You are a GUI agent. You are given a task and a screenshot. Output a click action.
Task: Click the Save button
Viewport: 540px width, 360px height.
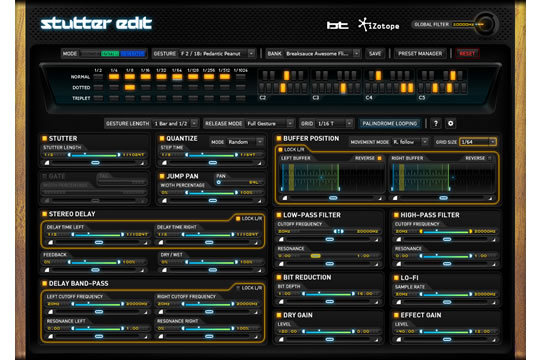(x=375, y=54)
